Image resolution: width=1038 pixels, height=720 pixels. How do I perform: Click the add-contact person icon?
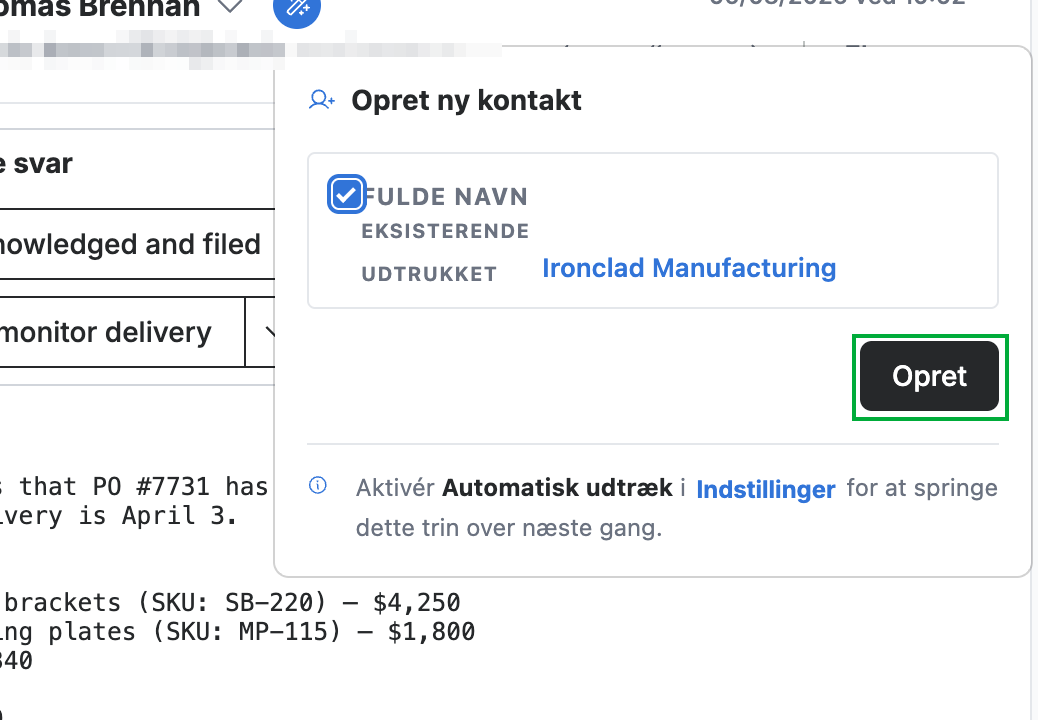322,101
